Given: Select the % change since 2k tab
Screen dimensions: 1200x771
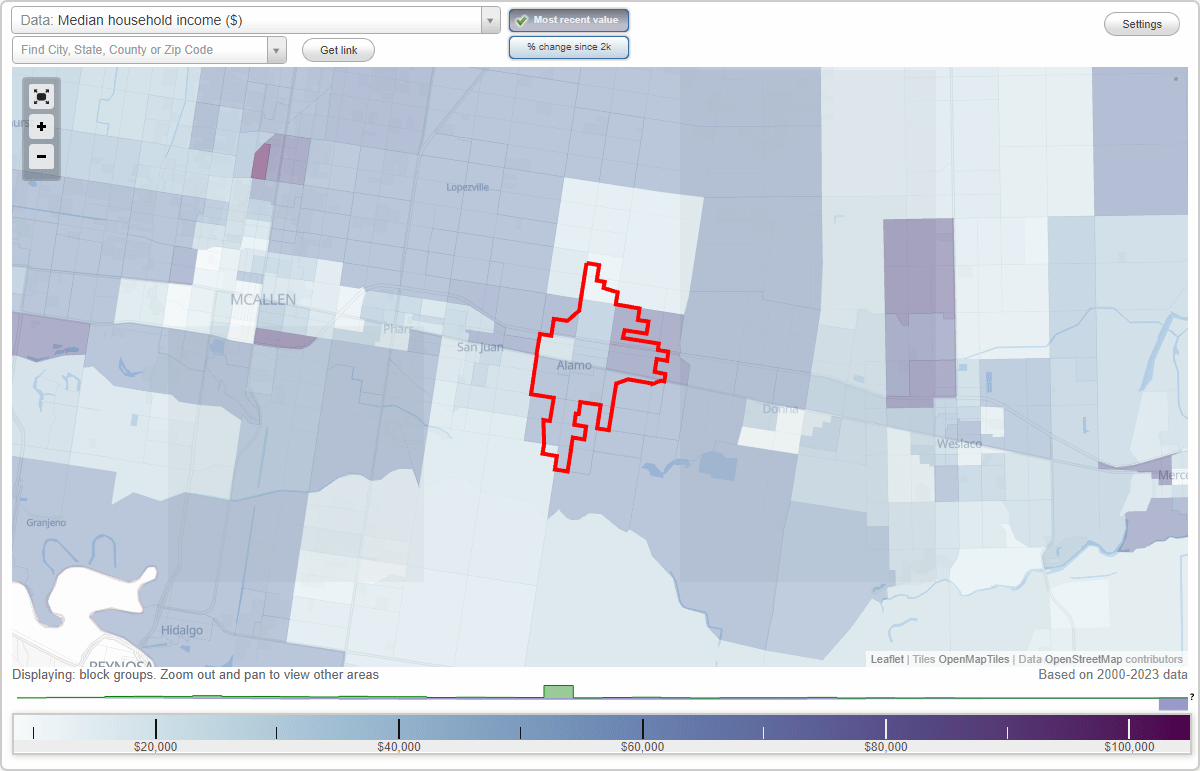Looking at the screenshot, I should 568,46.
